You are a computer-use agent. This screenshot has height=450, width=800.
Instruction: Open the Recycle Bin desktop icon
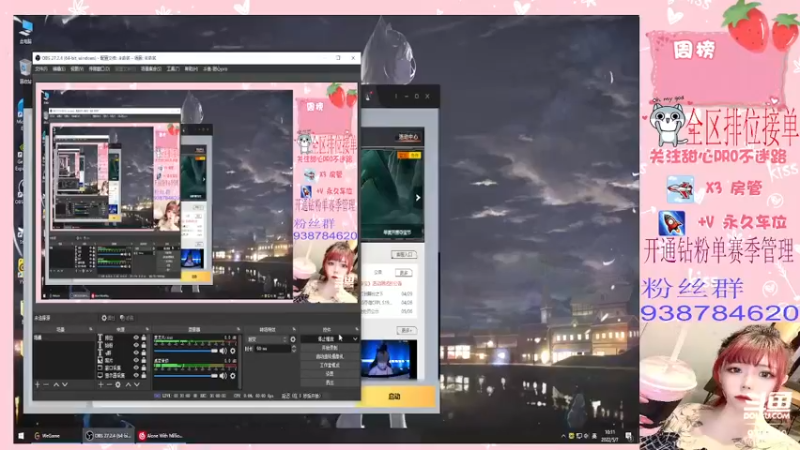coord(25,70)
